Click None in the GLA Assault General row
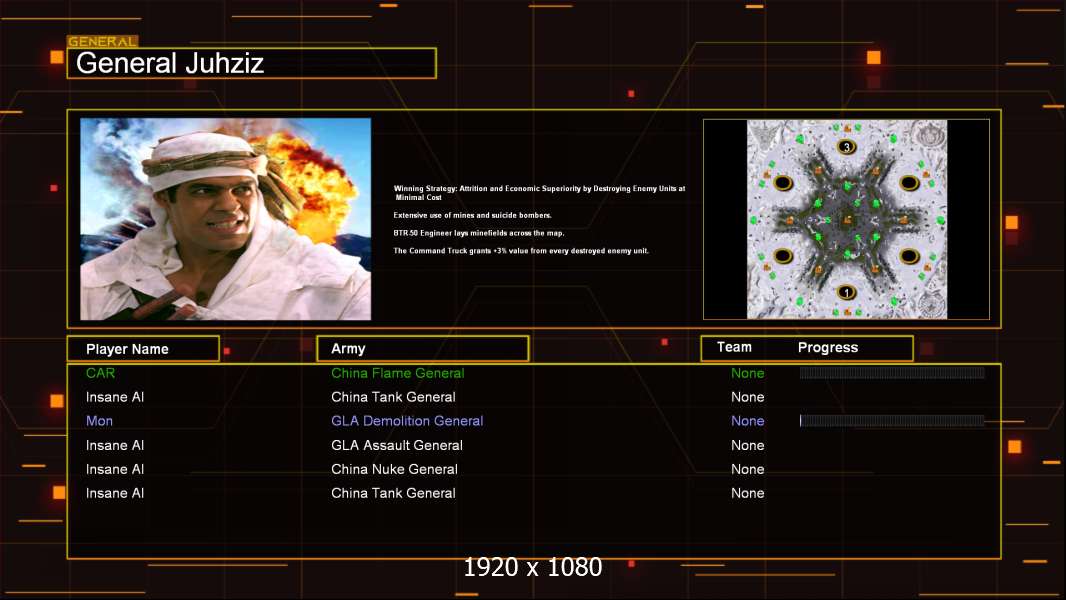The width and height of the screenshot is (1066, 600). coord(748,445)
